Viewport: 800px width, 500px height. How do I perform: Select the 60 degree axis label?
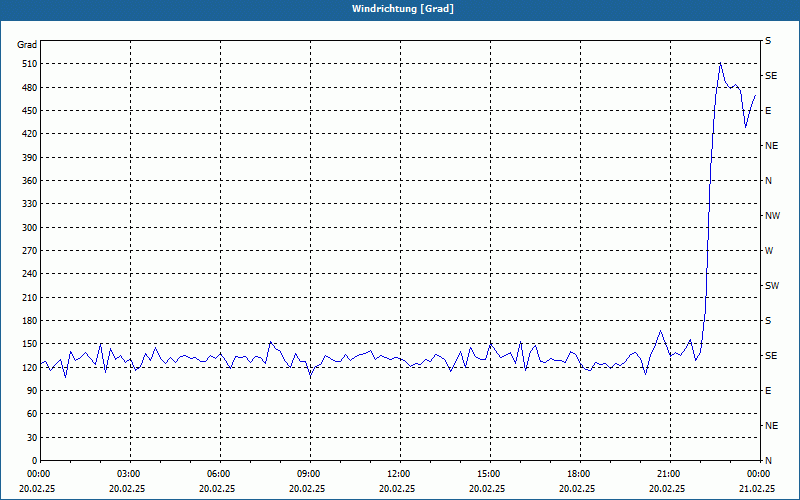33,413
